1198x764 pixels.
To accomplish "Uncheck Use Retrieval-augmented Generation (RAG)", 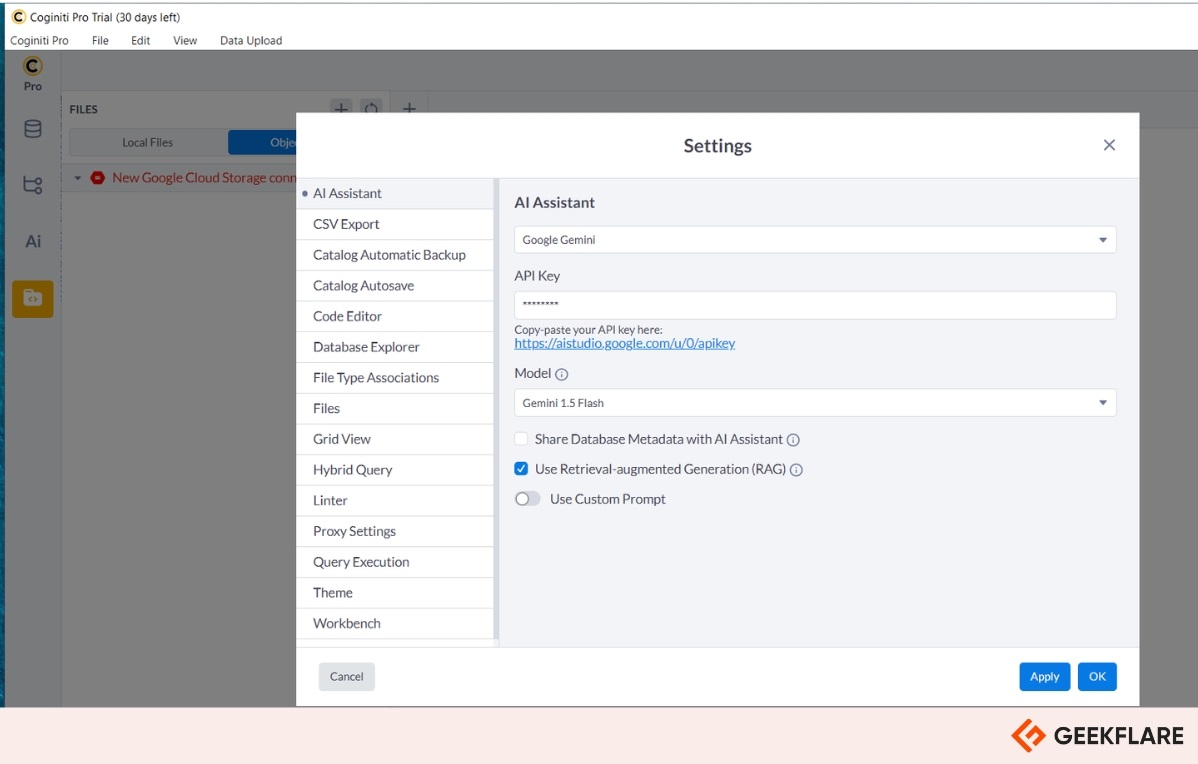I will coord(521,469).
